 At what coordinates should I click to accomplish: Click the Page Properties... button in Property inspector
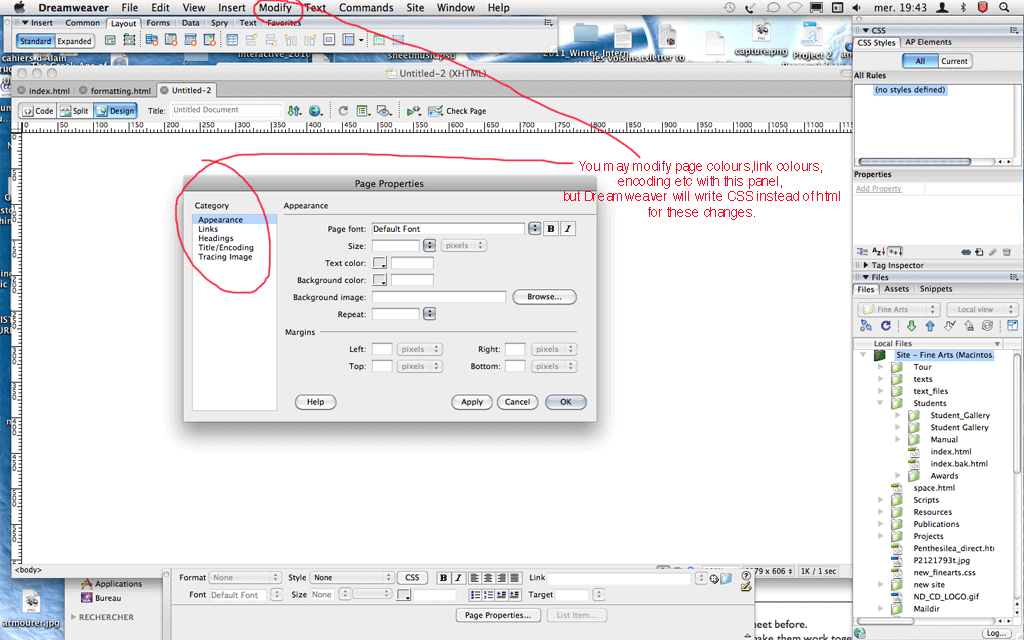click(498, 615)
